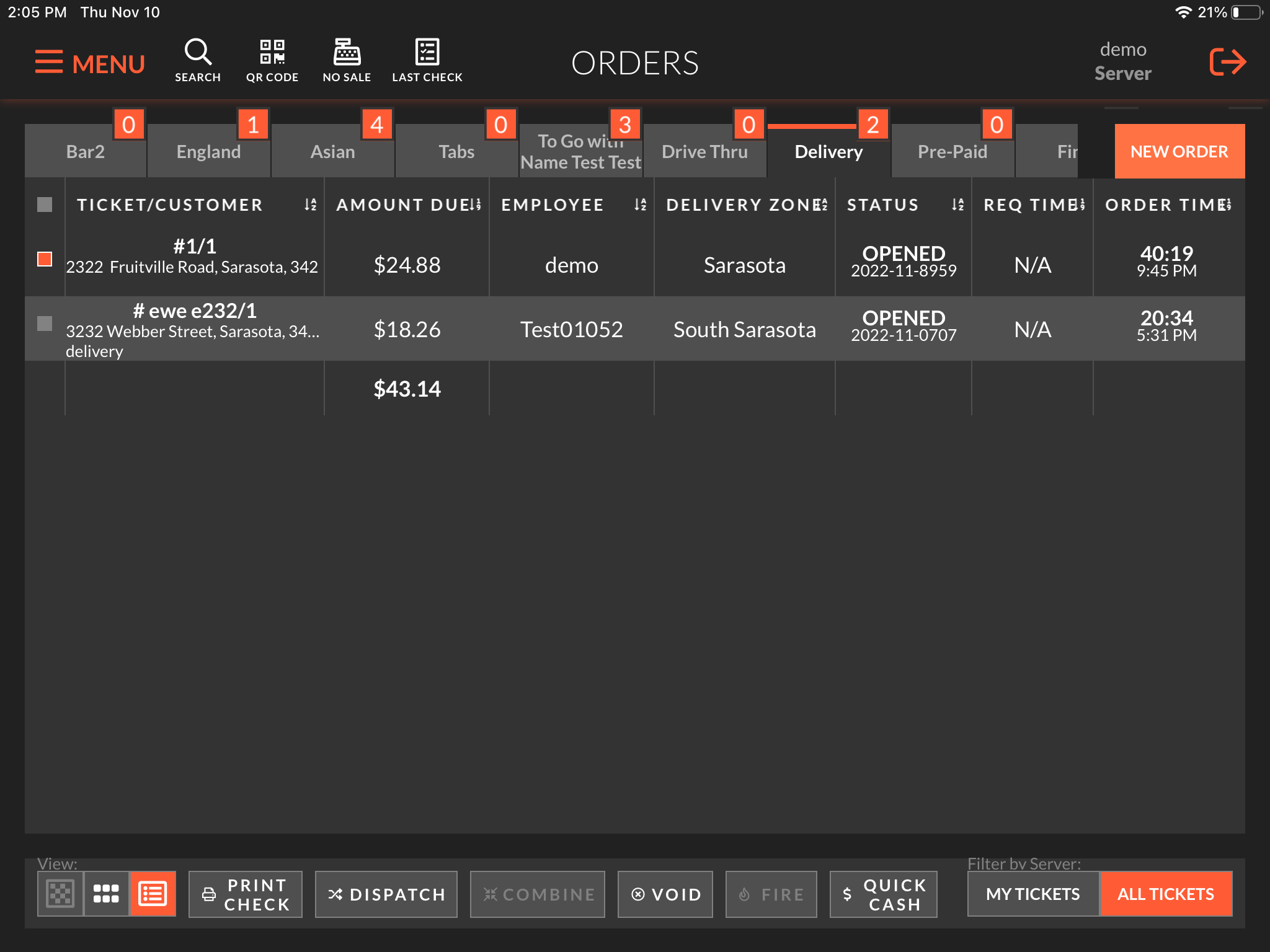The height and width of the screenshot is (952, 1270).
Task: Filter by MY TICKETS
Action: [1032, 894]
